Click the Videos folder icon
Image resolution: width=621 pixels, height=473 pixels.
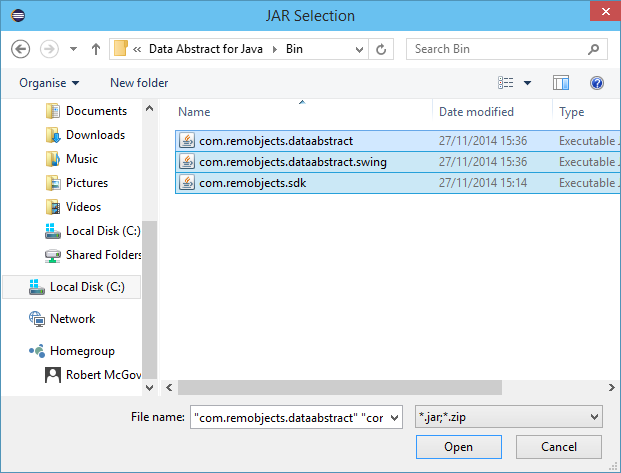[53, 207]
